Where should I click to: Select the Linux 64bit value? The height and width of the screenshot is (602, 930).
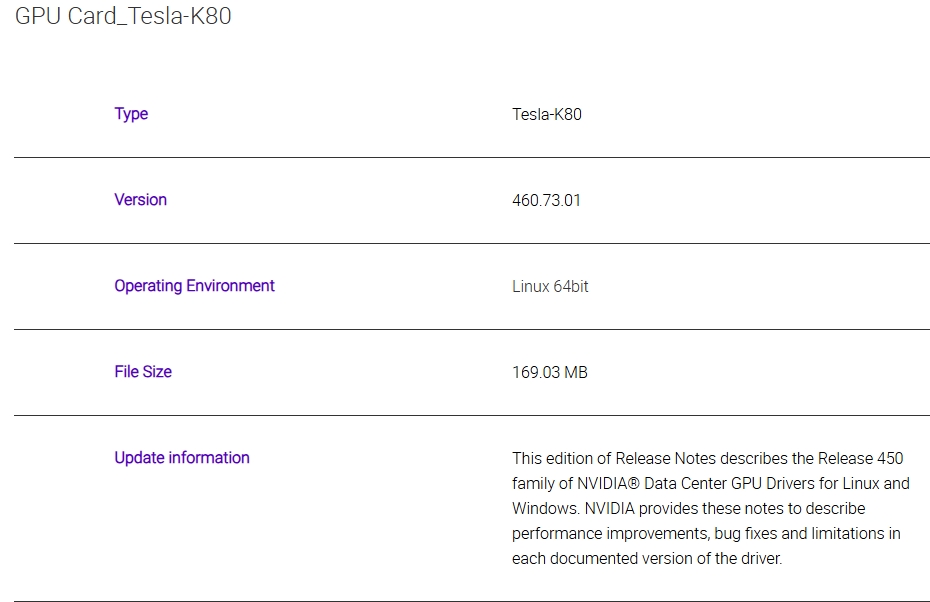550,286
